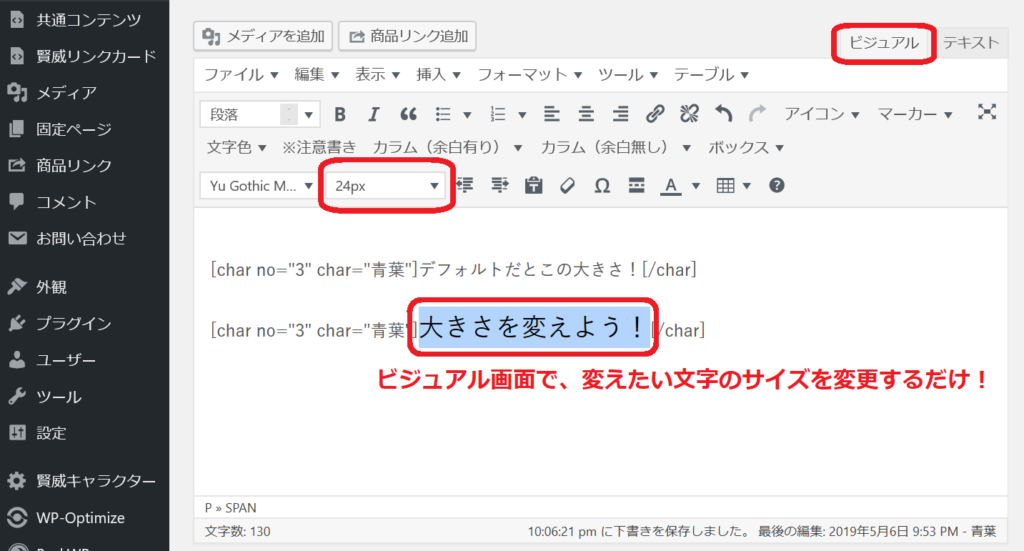Open text color picker arrow

tap(696, 186)
